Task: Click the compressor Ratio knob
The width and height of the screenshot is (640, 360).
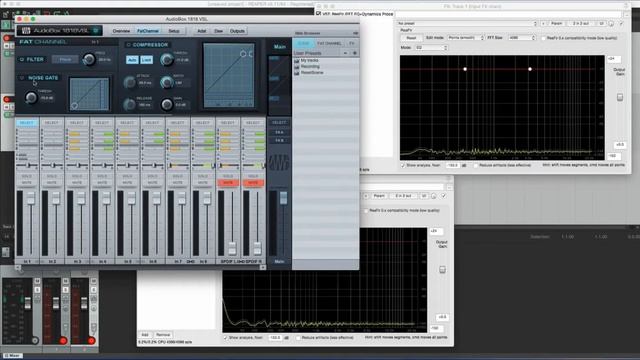Action: click(167, 82)
